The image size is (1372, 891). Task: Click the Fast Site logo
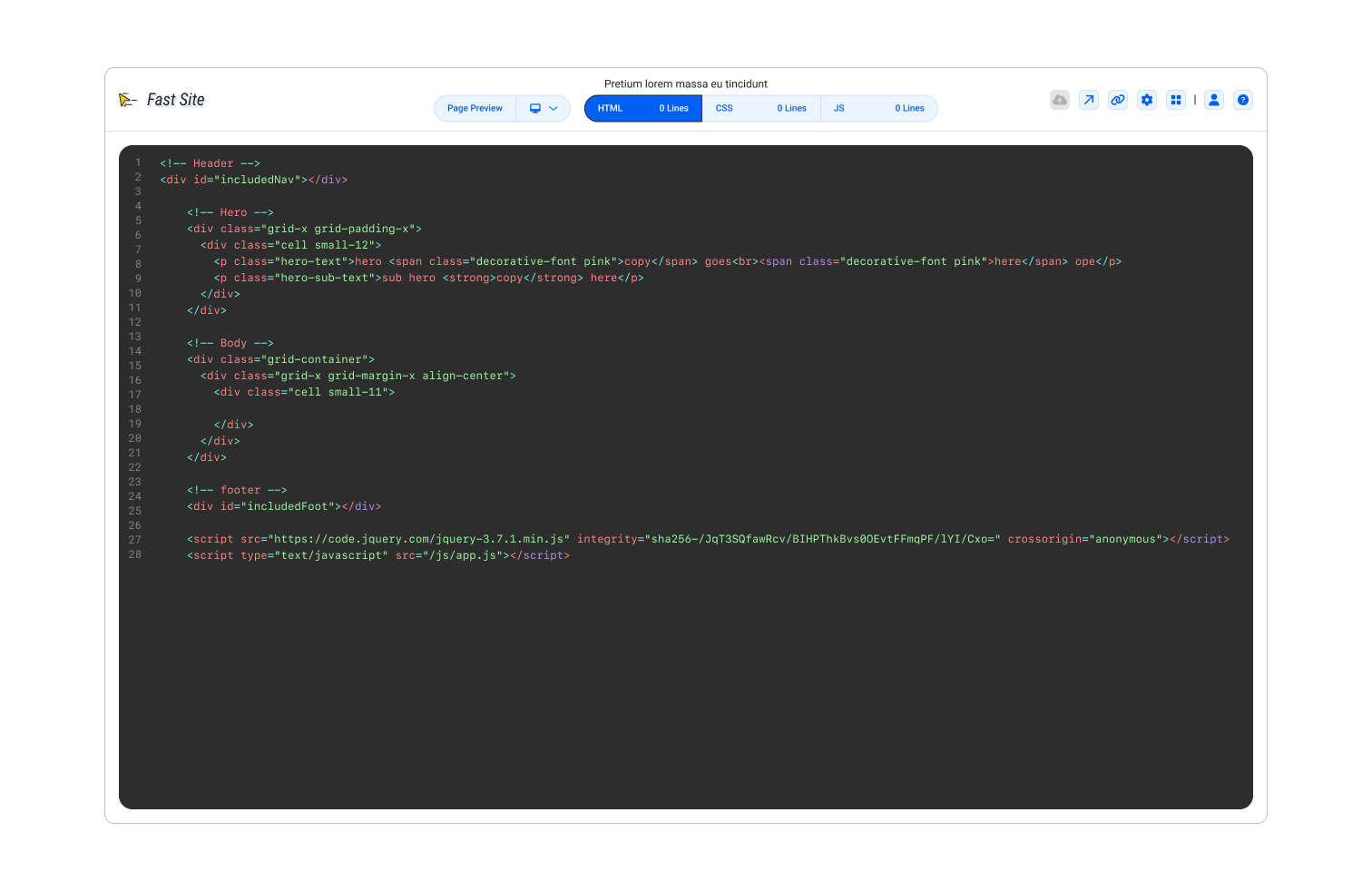(162, 100)
